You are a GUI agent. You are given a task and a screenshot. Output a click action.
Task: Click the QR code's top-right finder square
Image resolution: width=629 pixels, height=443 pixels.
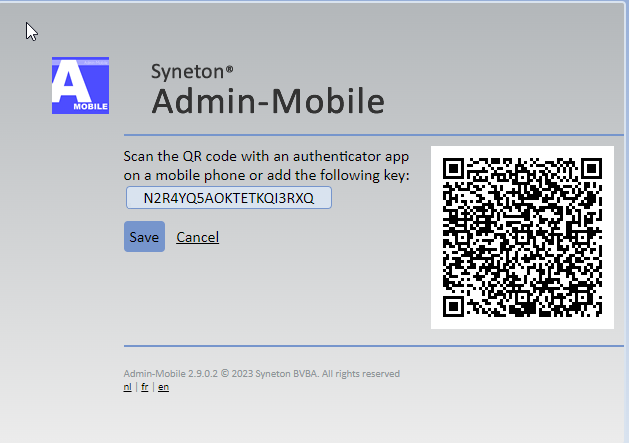590,169
